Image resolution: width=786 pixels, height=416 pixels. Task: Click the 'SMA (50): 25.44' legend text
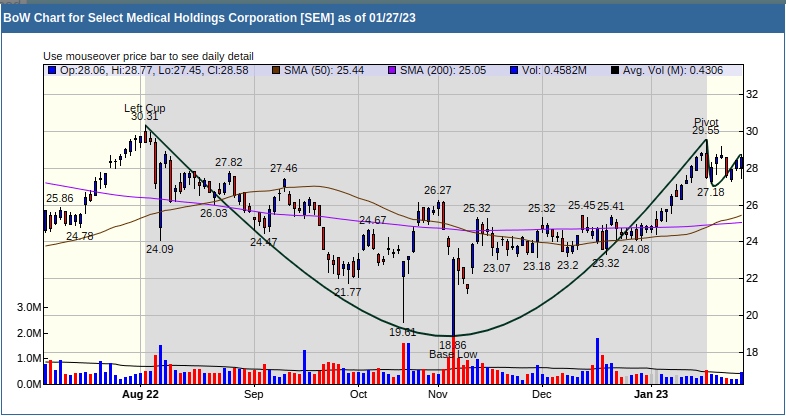324,71
